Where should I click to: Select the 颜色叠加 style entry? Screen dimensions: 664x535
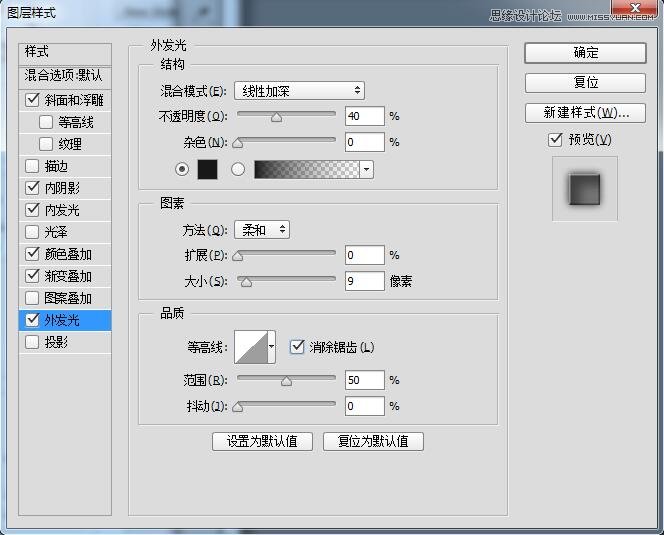pyautogui.click(x=68, y=254)
